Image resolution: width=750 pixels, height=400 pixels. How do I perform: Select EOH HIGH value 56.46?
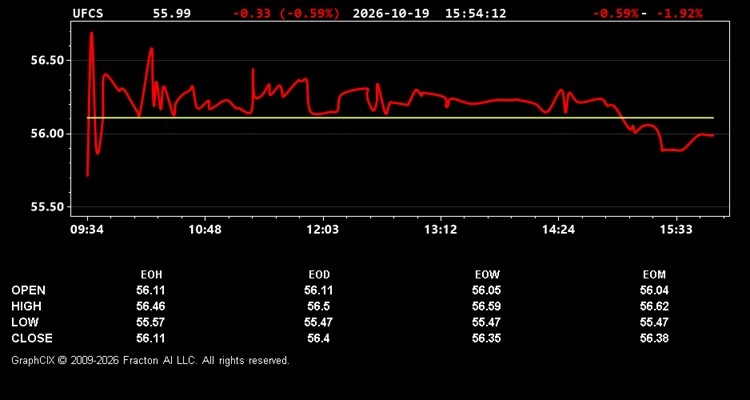coord(151,306)
